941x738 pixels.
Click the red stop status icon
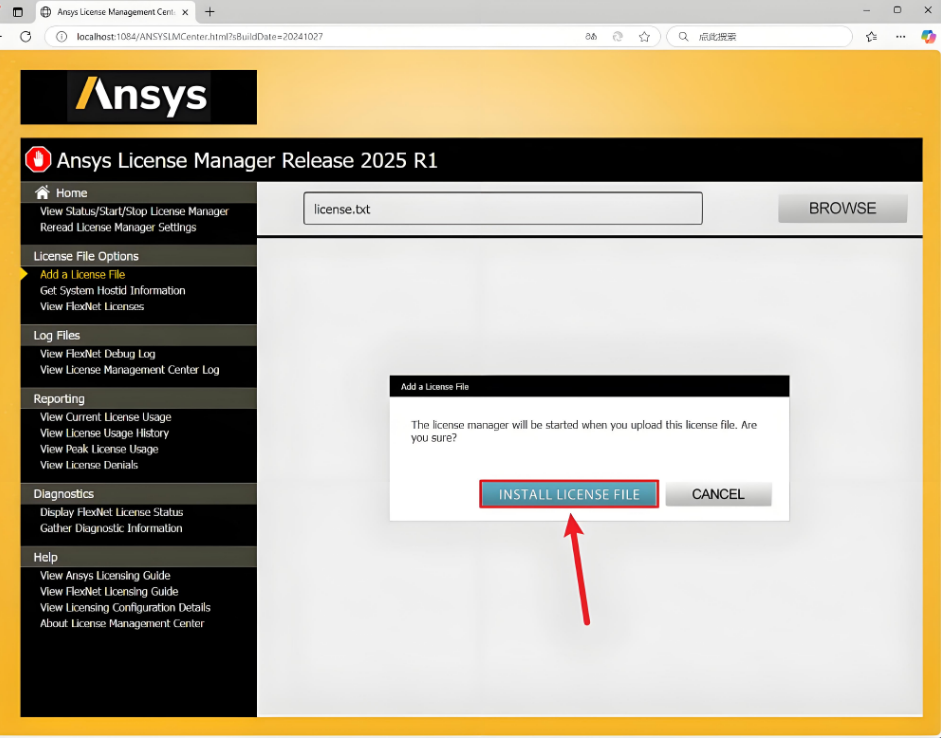(x=38, y=160)
